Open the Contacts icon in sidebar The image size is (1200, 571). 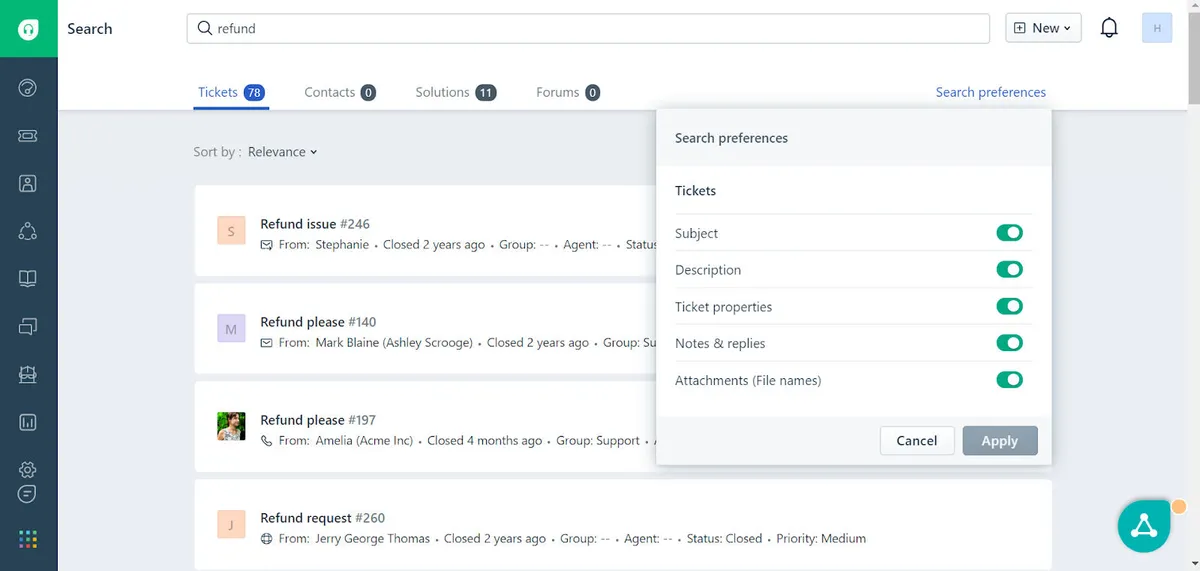point(28,183)
